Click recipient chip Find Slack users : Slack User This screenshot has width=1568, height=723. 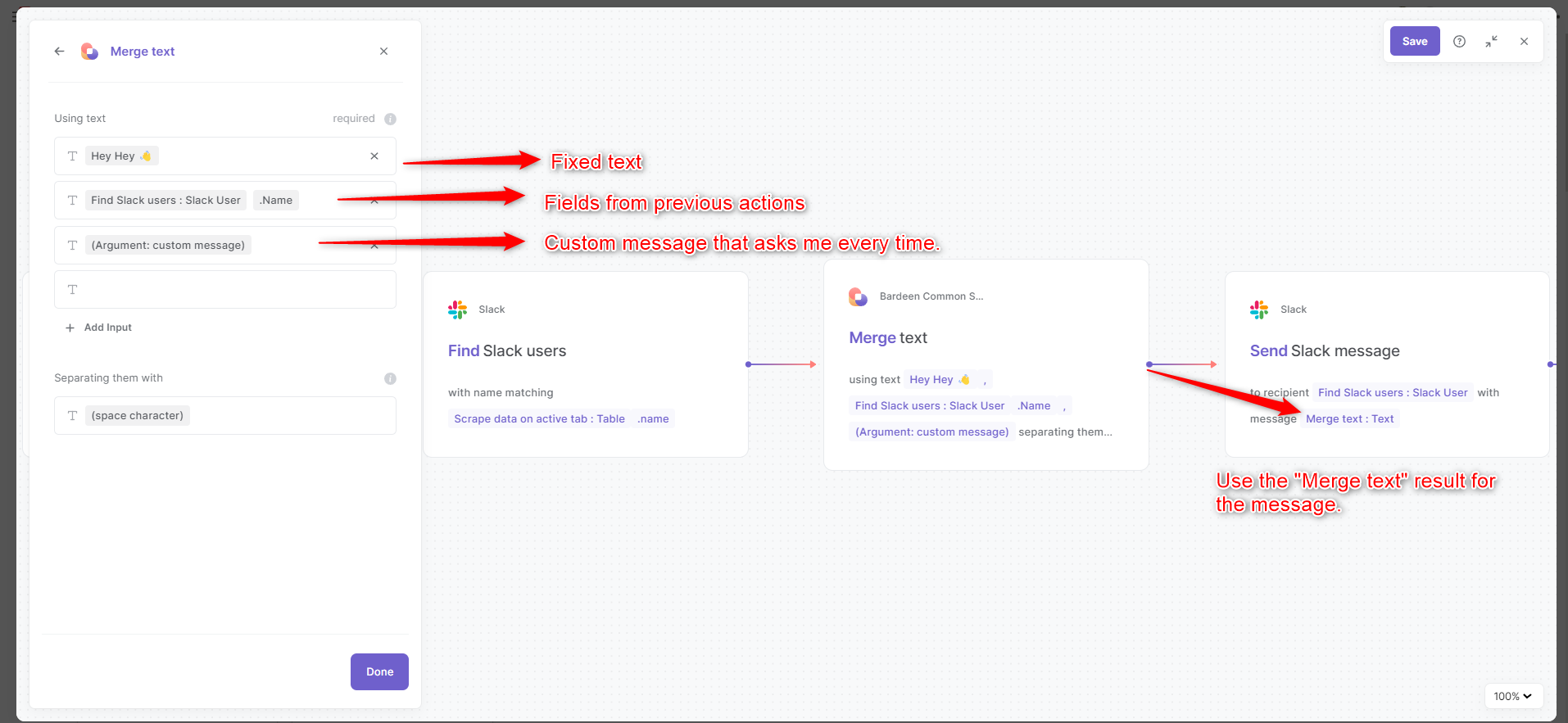click(x=1393, y=392)
